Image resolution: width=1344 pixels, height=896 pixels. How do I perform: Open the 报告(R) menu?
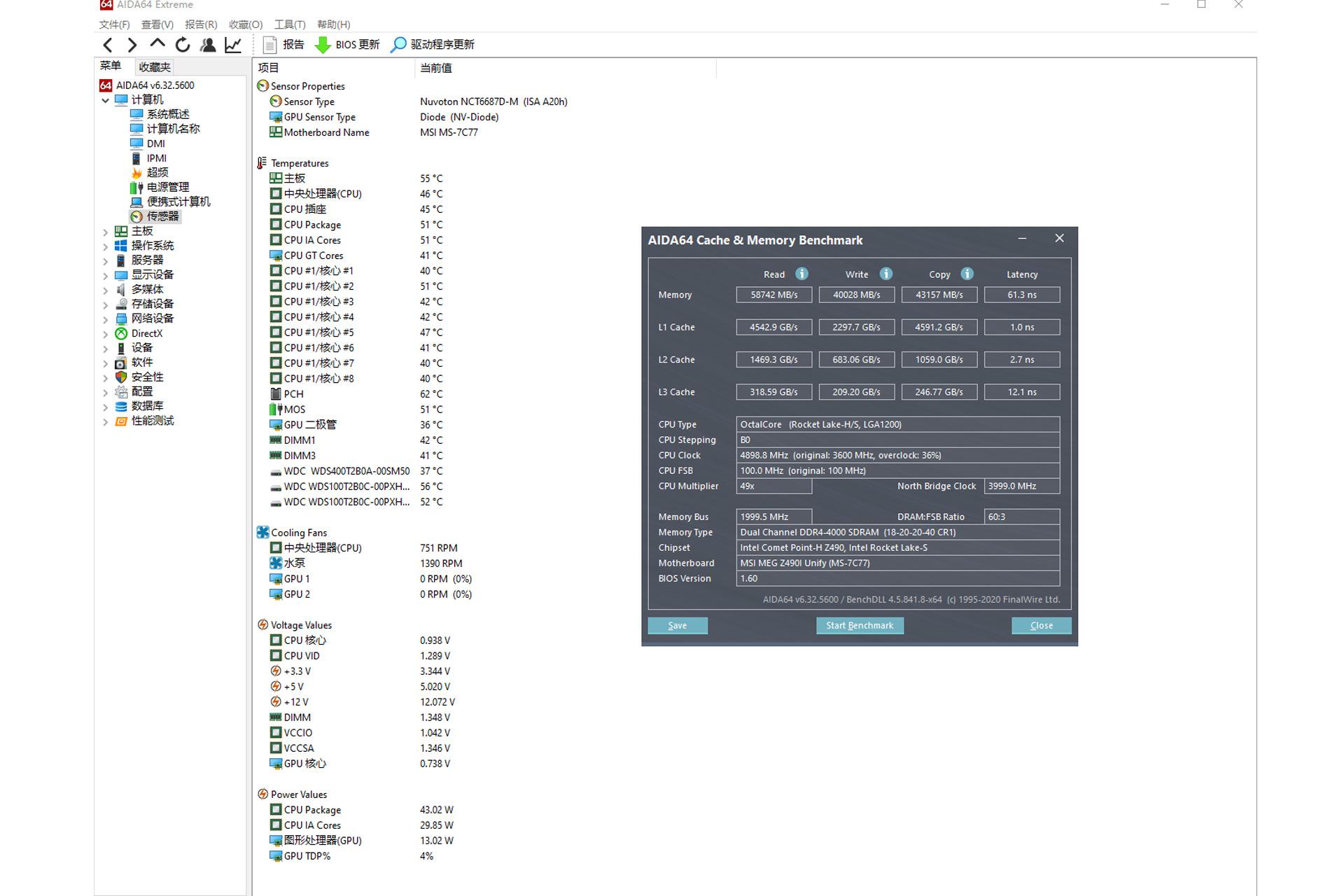[201, 24]
